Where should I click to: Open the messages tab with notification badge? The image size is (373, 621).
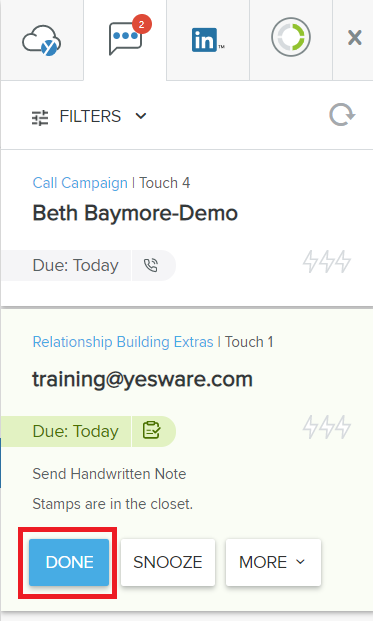(125, 40)
